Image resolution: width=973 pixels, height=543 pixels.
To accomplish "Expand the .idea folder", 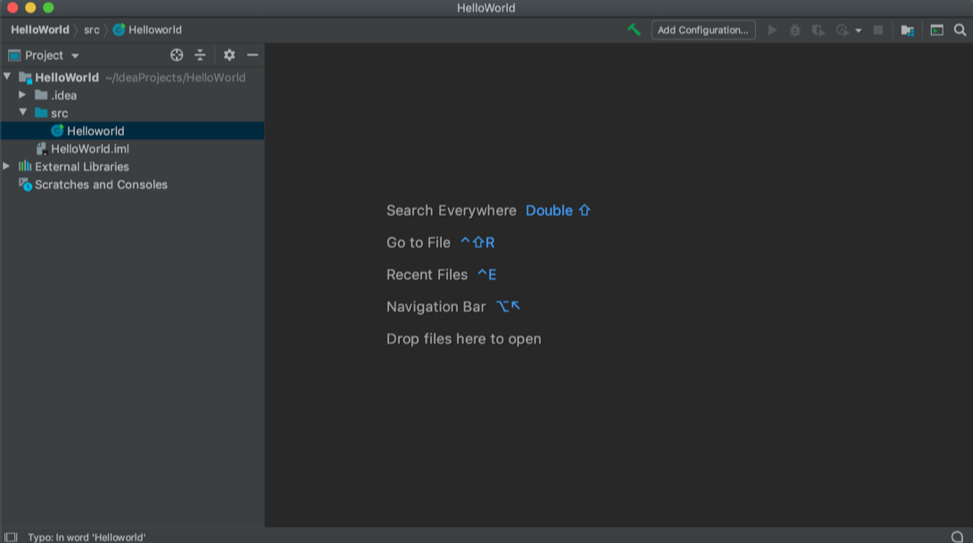I will pyautogui.click(x=23, y=95).
